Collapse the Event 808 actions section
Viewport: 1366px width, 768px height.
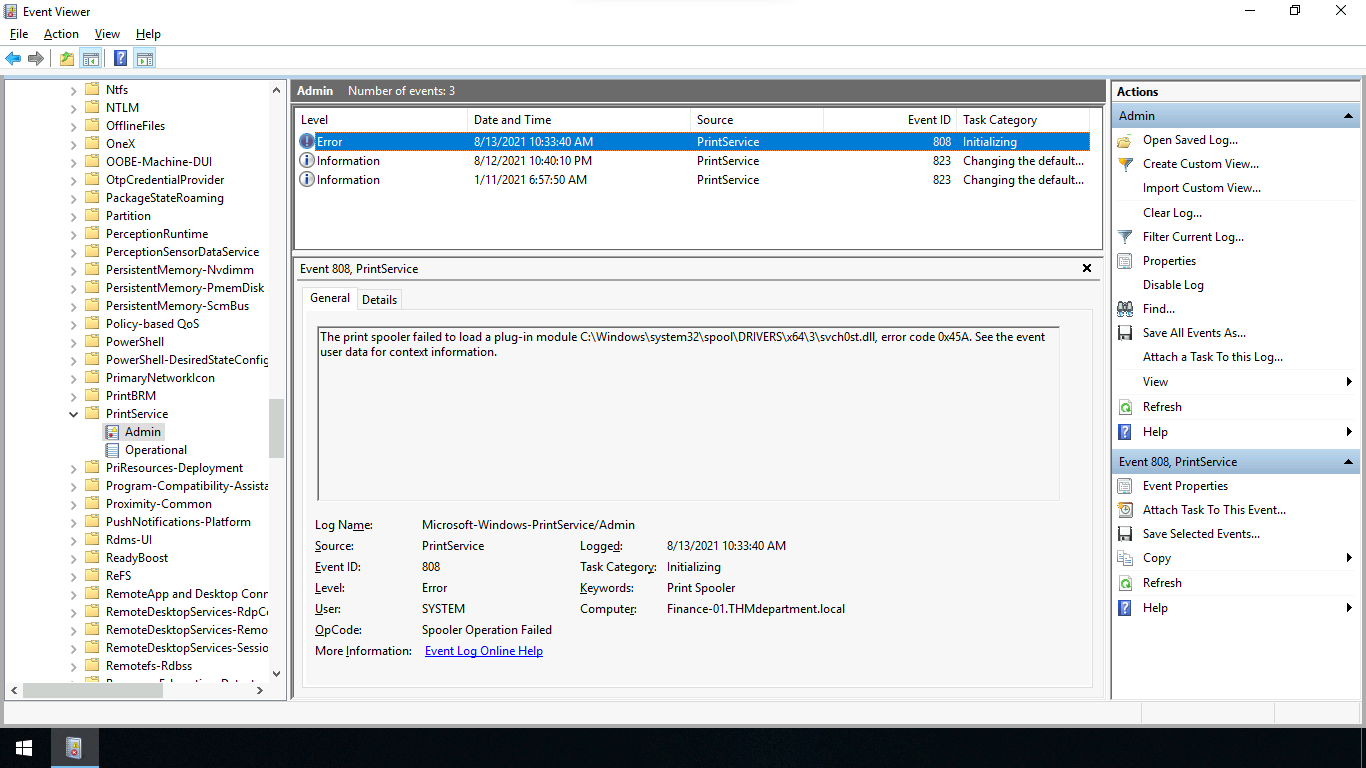pyautogui.click(x=1348, y=462)
